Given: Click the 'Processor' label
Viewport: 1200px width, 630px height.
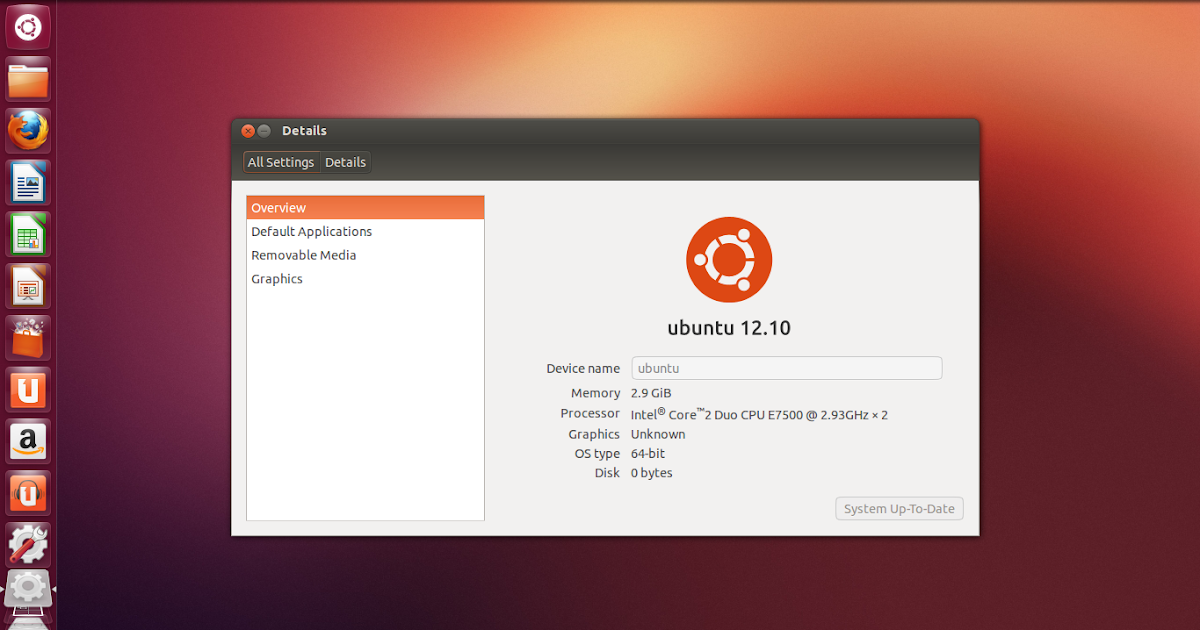Looking at the screenshot, I should (590, 413).
